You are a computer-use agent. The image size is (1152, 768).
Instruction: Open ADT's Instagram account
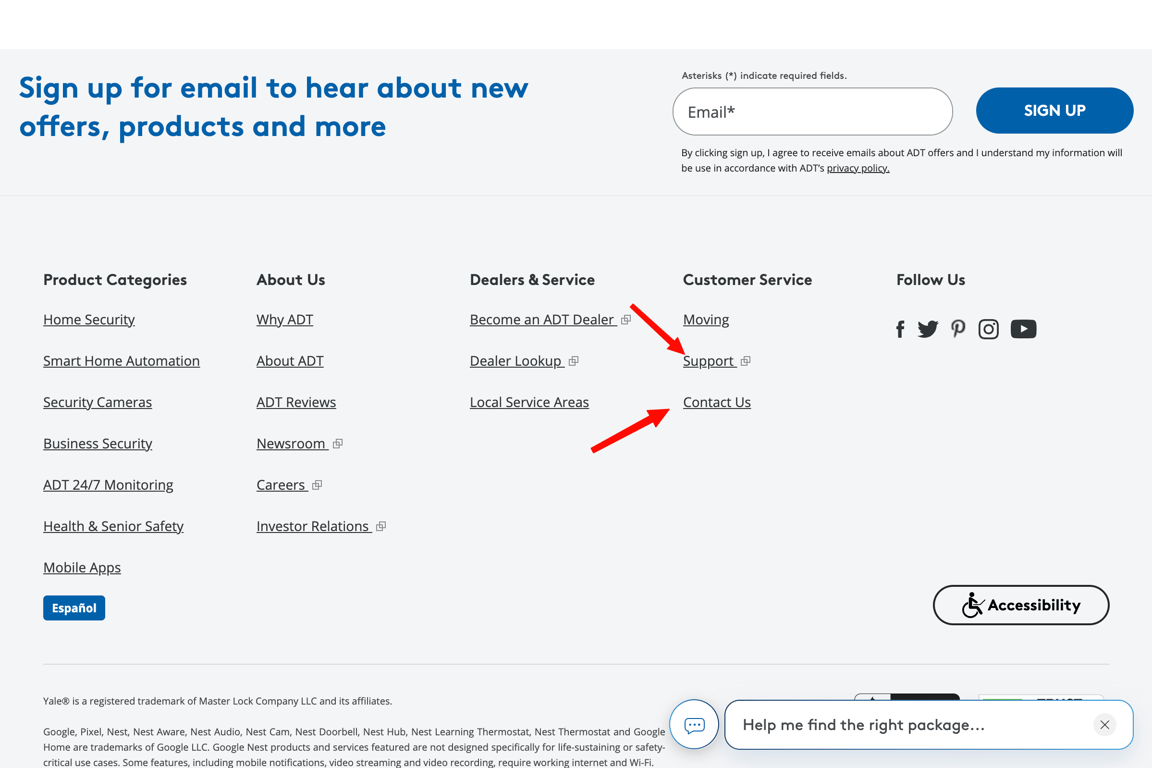pos(988,328)
